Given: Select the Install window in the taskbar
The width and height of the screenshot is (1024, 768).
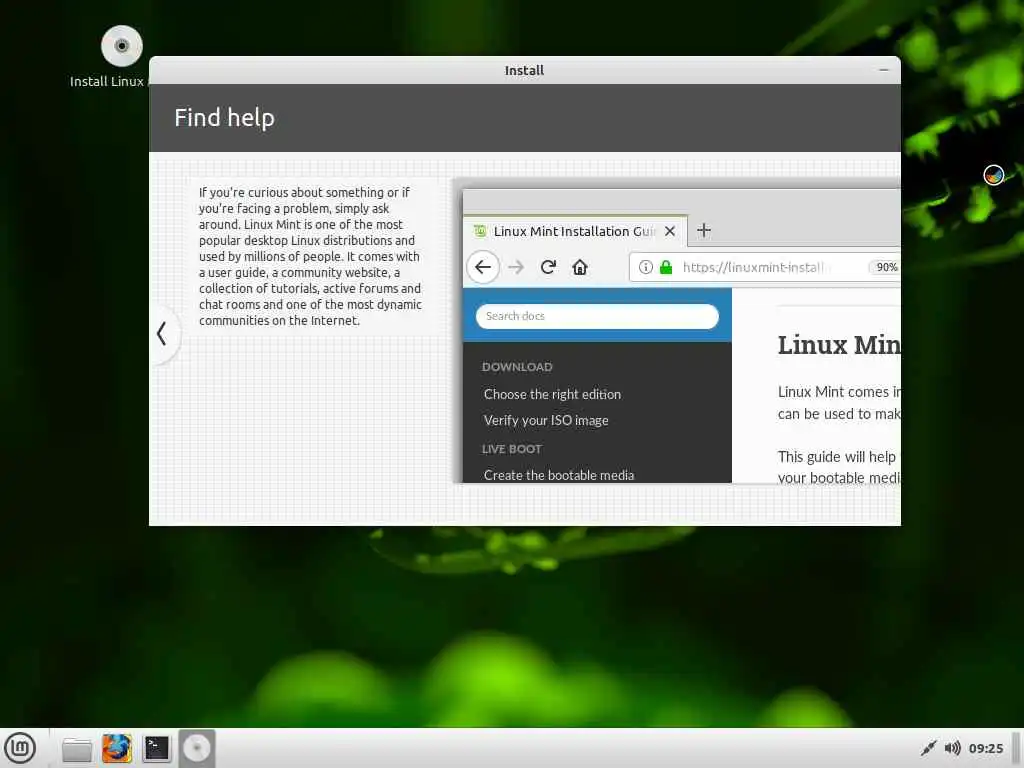Looking at the screenshot, I should point(197,748).
